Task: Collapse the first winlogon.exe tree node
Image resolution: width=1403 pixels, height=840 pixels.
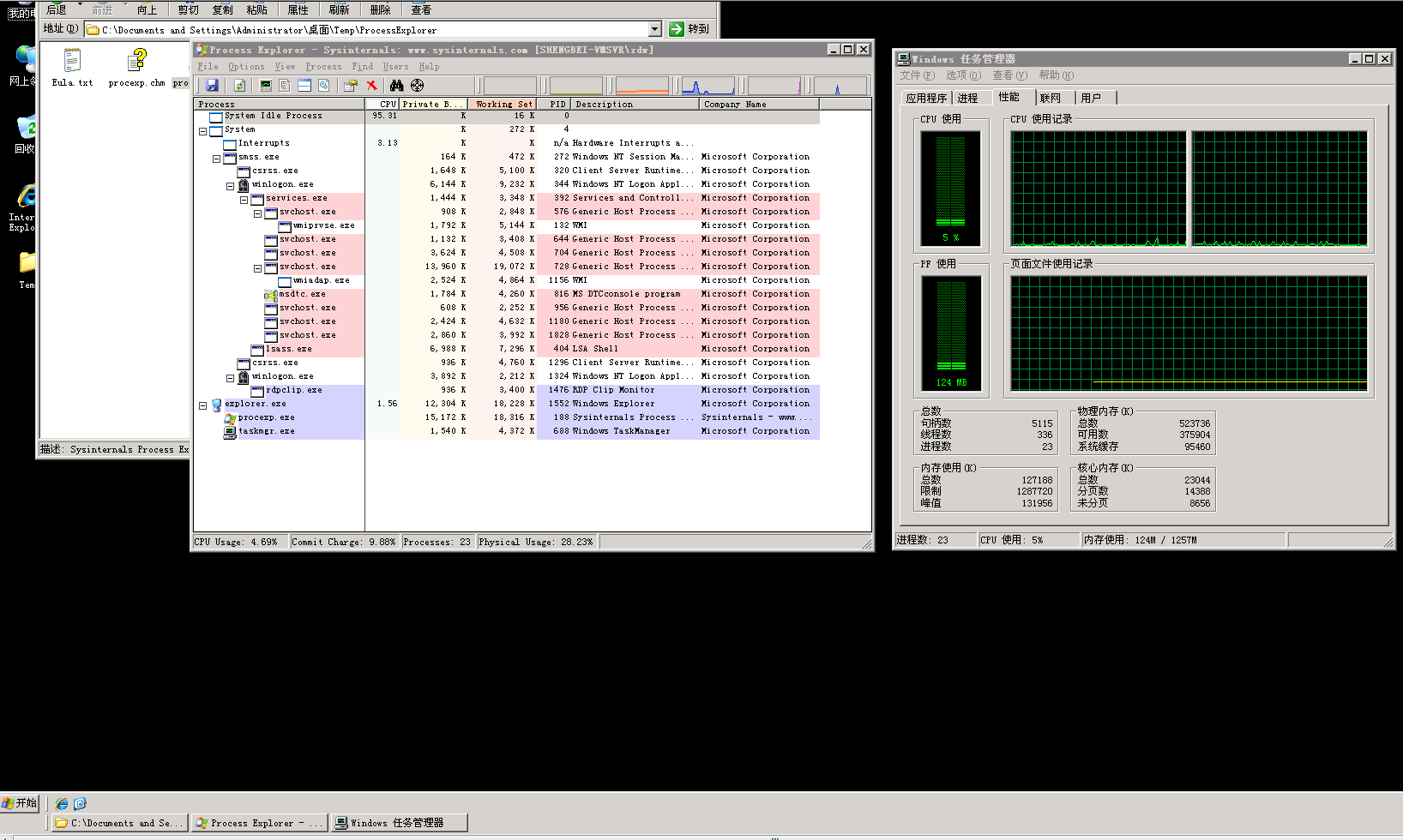Action: point(231,186)
